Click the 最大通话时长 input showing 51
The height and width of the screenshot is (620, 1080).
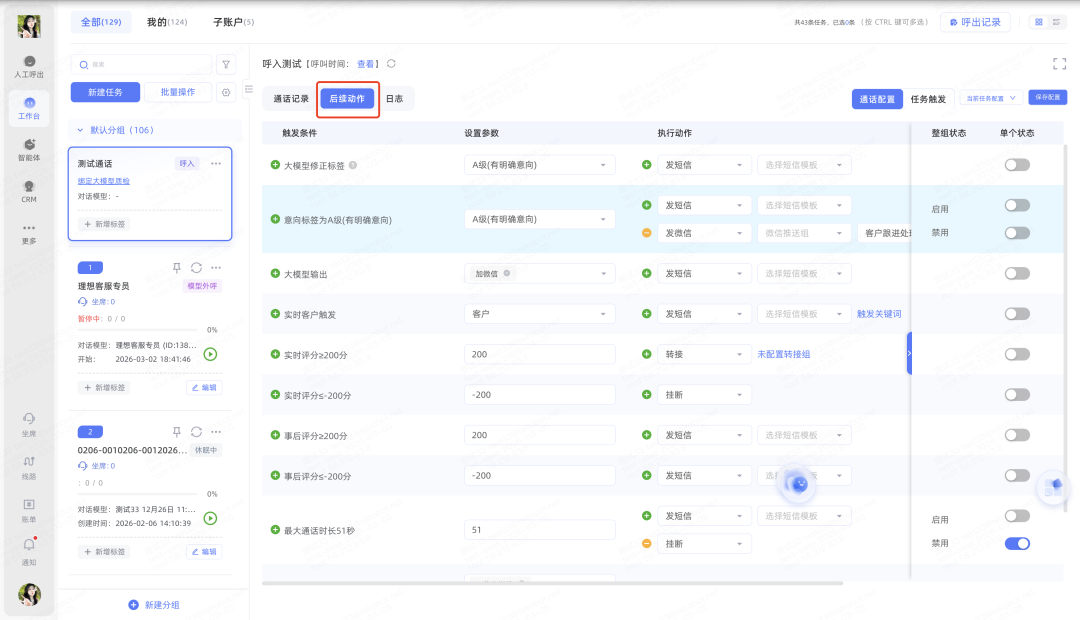pyautogui.click(x=539, y=530)
